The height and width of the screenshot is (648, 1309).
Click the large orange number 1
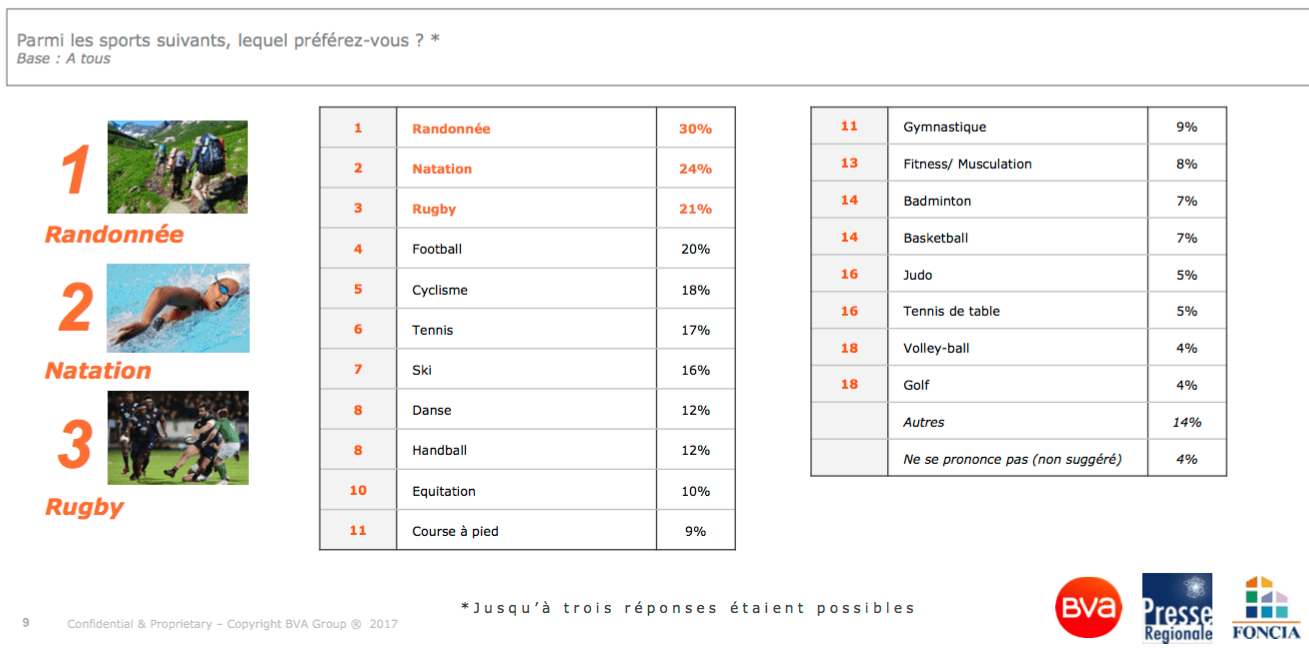coord(76,170)
